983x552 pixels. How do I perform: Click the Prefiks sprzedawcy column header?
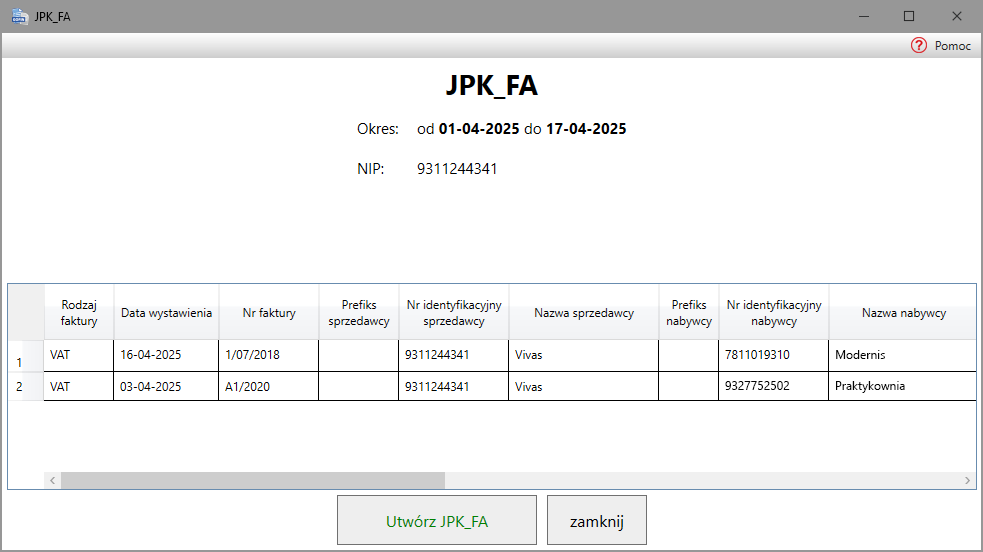pos(359,313)
